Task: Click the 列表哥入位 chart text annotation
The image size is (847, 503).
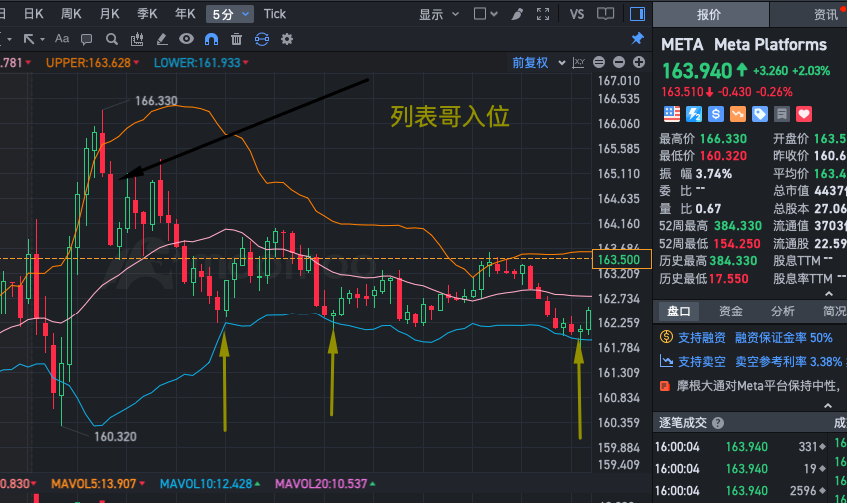Action: coord(449,116)
